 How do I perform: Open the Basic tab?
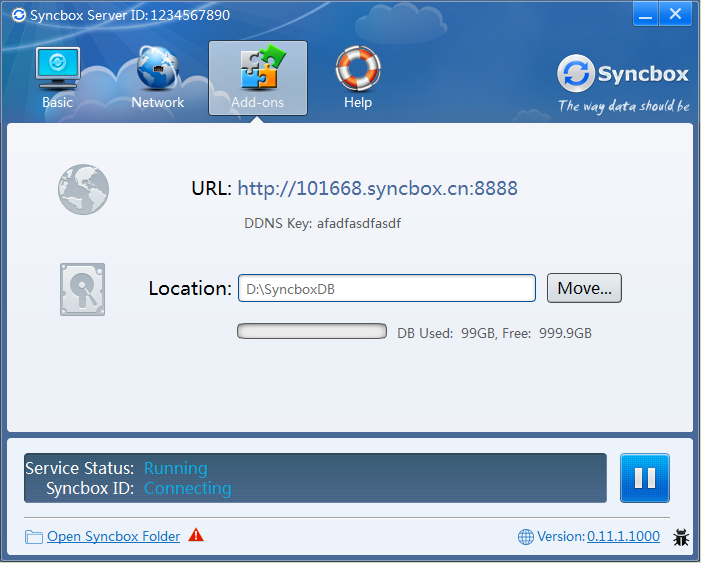point(58,78)
